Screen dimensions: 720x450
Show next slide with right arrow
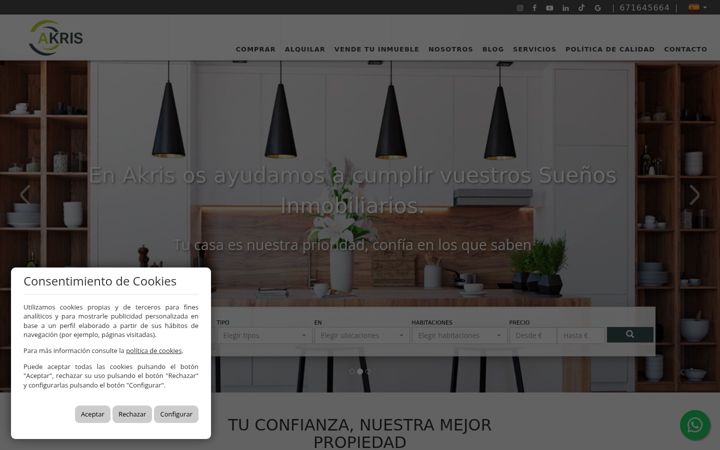coord(694,195)
